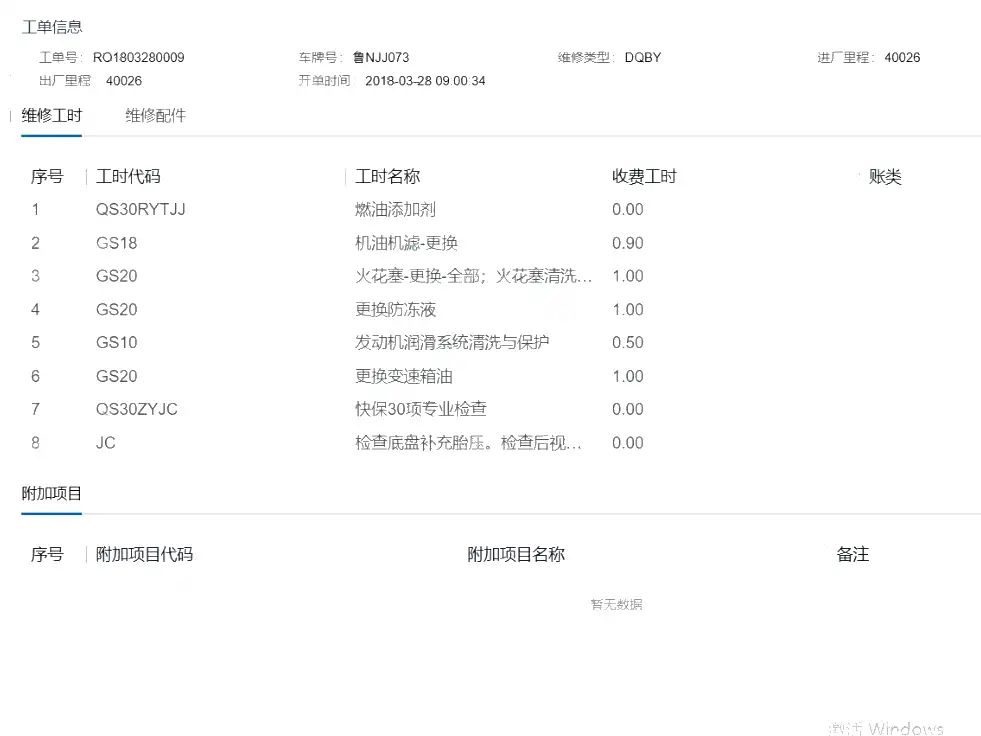The width and height of the screenshot is (981, 736).
Task: Select the 火花塞-更换-全部 row name
Action: (x=474, y=276)
